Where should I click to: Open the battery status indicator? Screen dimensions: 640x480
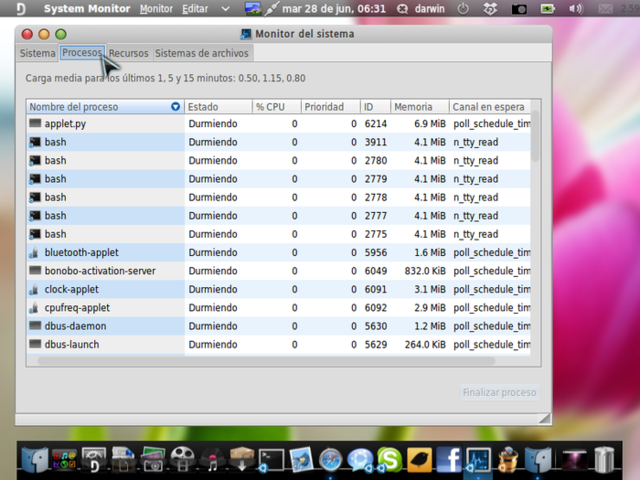point(547,9)
